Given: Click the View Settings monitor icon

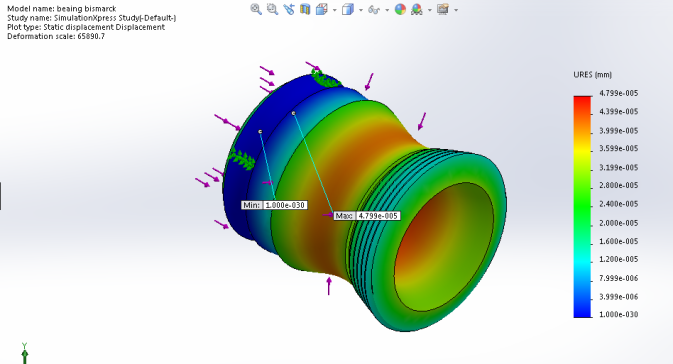Looking at the screenshot, I should [x=443, y=9].
